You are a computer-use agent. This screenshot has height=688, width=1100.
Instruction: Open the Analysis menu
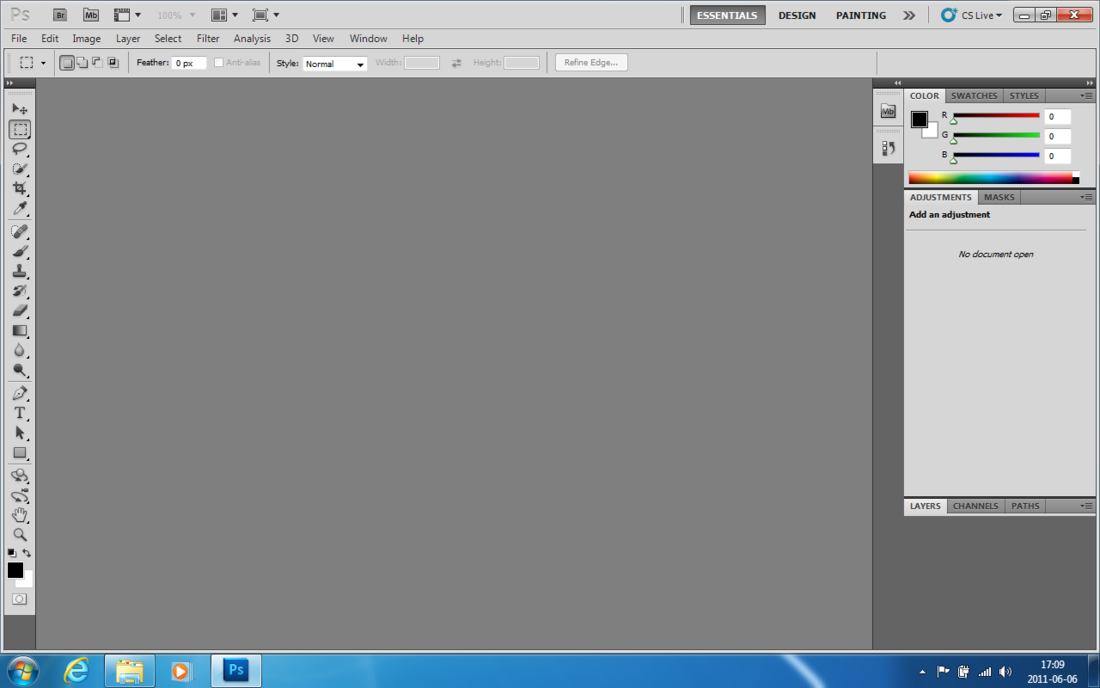point(252,39)
